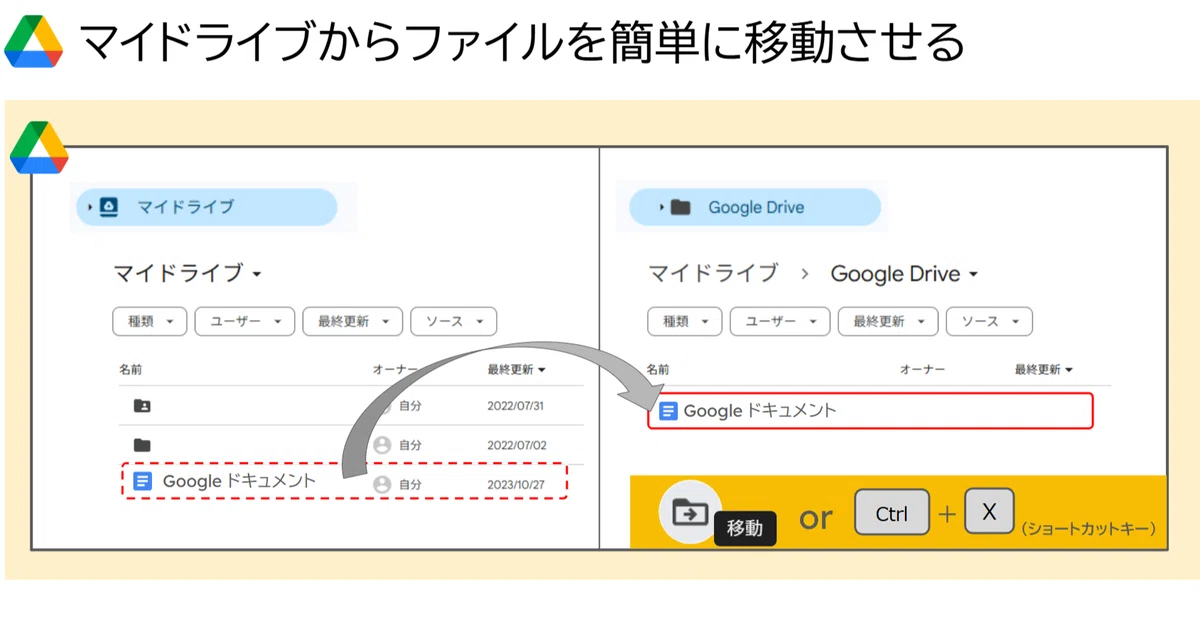Open the ソース filter in left pane
1200x628 pixels.
pos(454,321)
